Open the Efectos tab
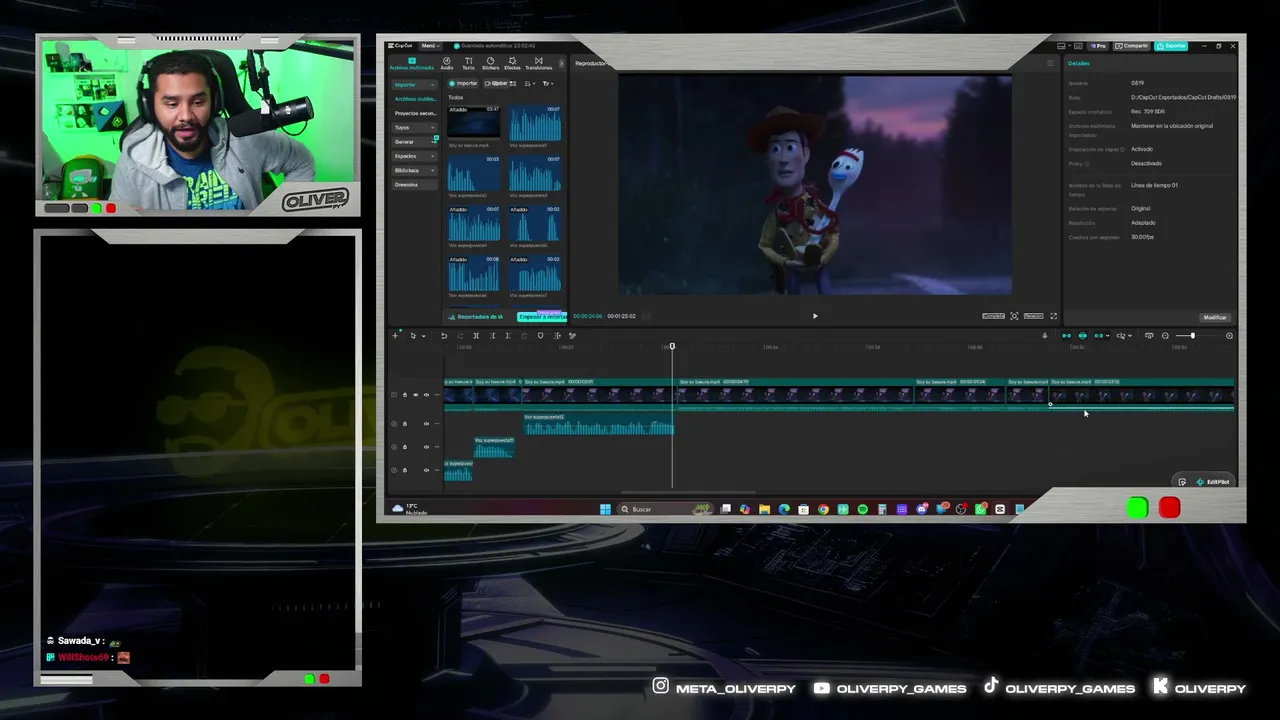 [512, 63]
